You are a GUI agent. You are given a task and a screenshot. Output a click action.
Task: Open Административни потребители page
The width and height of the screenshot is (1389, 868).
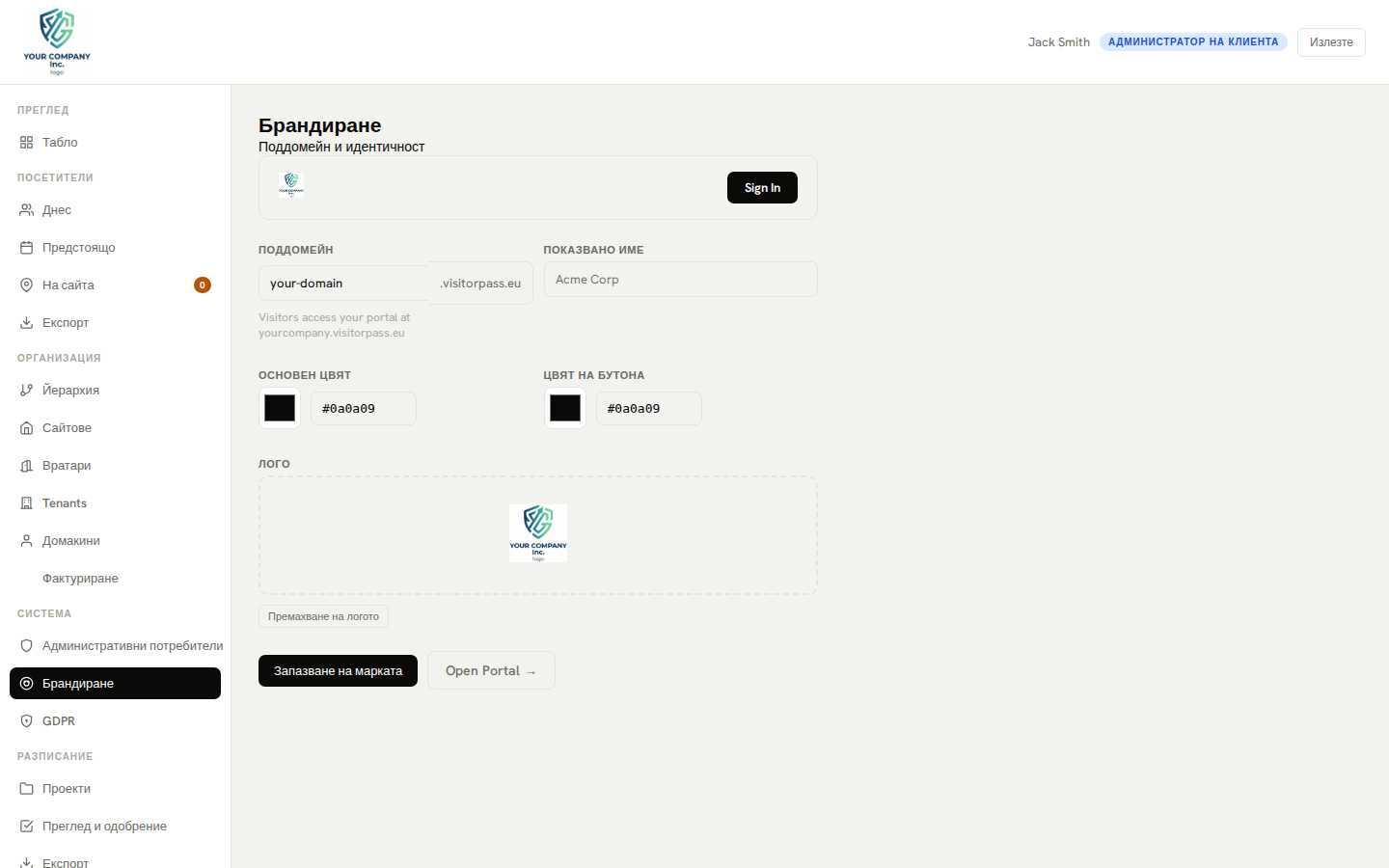point(132,646)
